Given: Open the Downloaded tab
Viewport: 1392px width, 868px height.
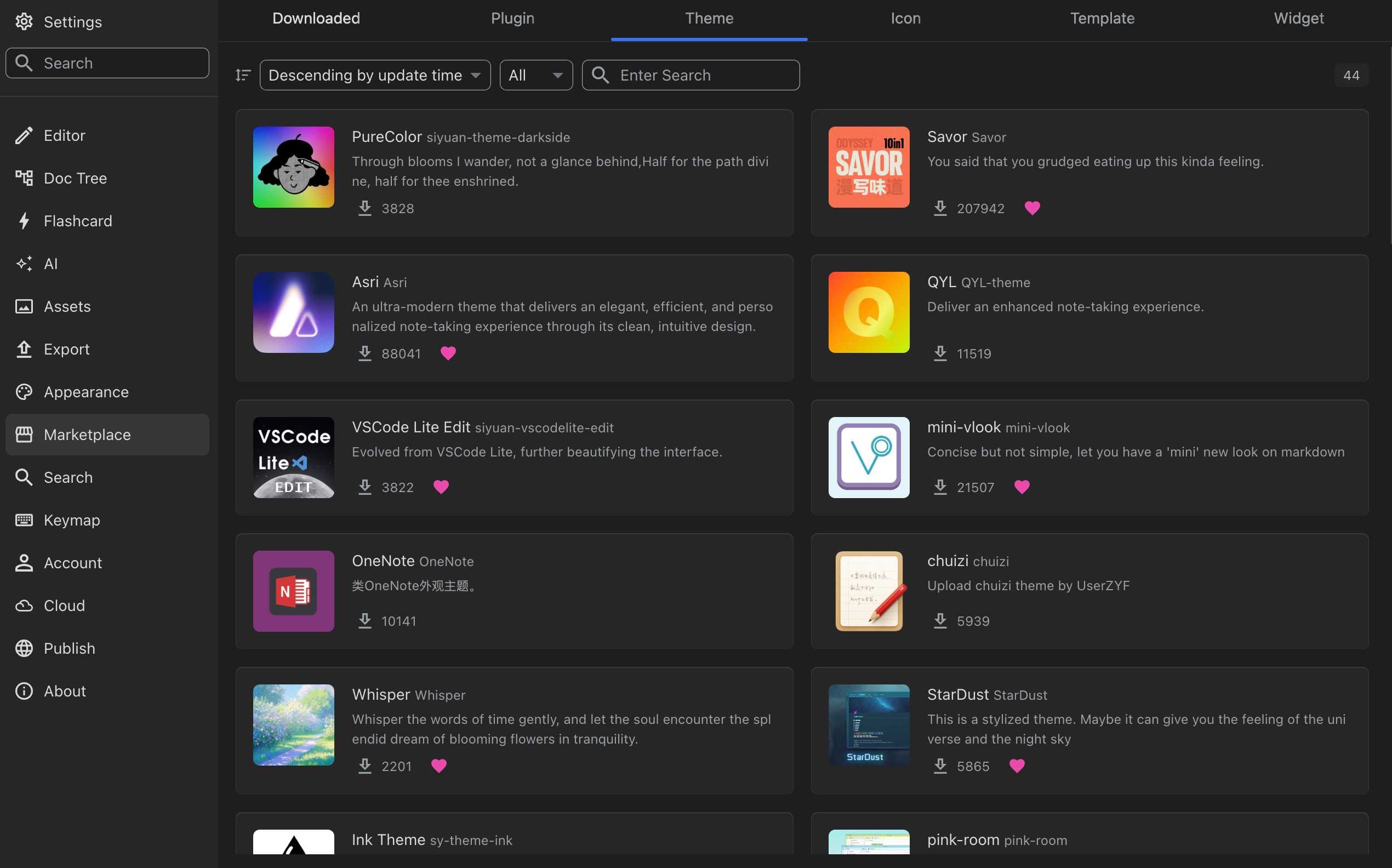Looking at the screenshot, I should point(316,19).
